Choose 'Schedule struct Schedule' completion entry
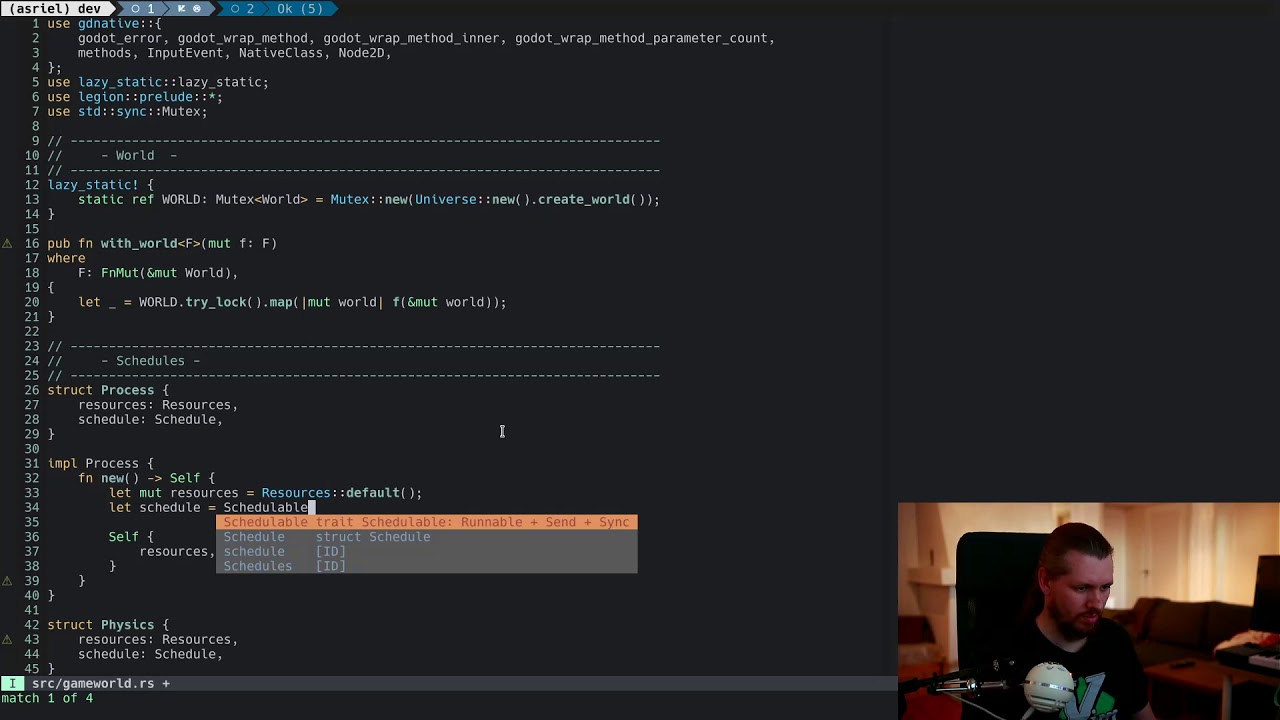Screen dimensions: 1280x720 (426, 537)
